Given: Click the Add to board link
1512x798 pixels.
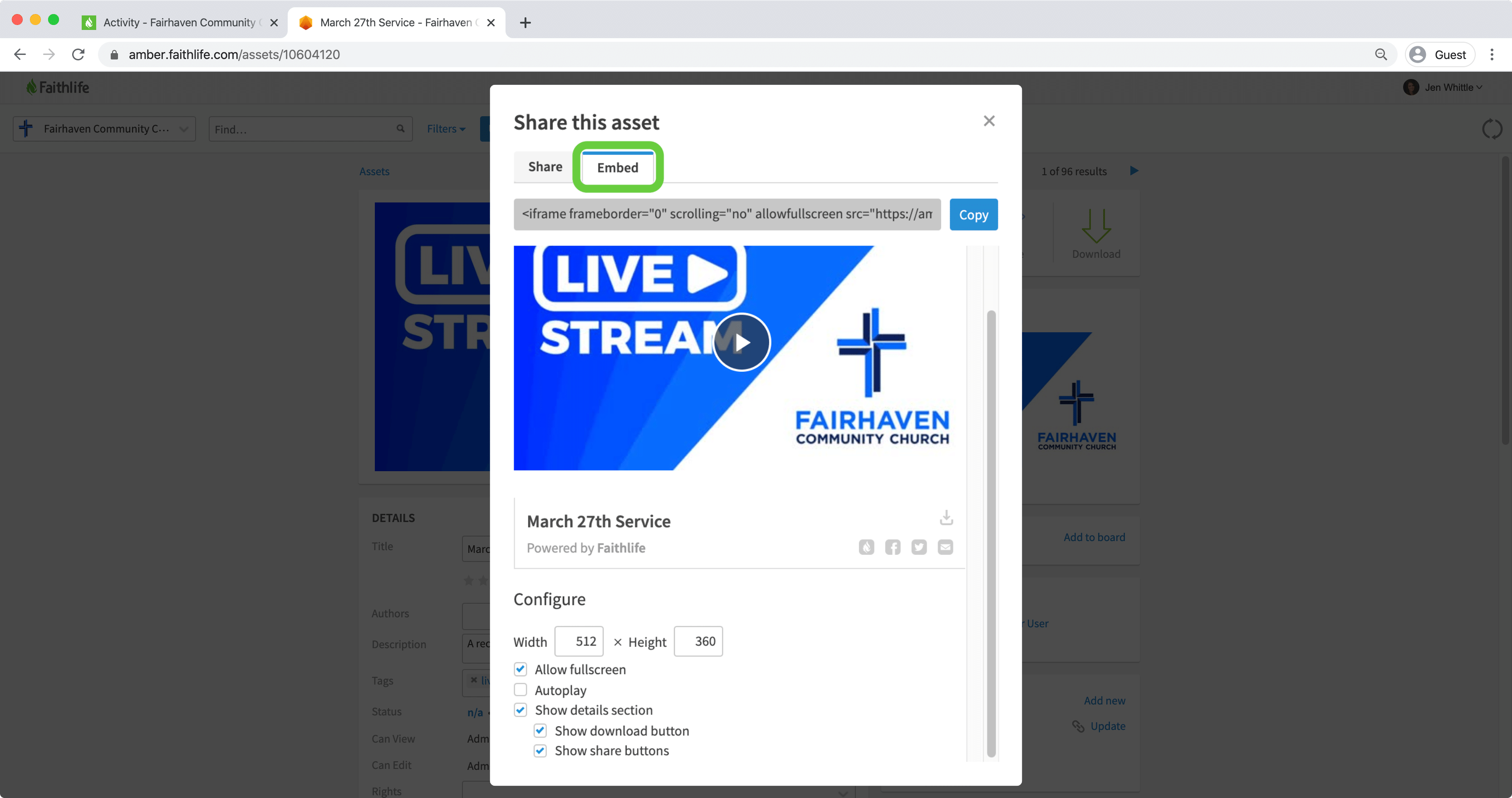Looking at the screenshot, I should pos(1094,537).
